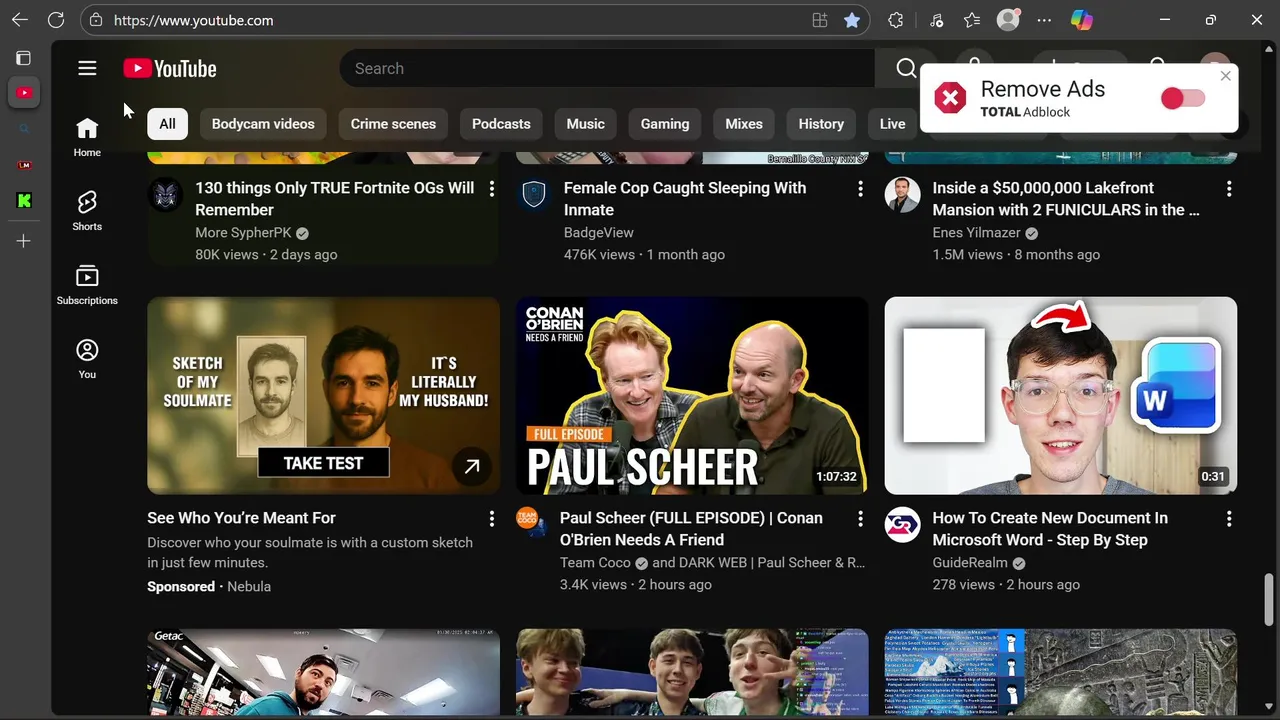Open options for soulmate sponsored ad
The image size is (1280, 720).
[x=491, y=519]
